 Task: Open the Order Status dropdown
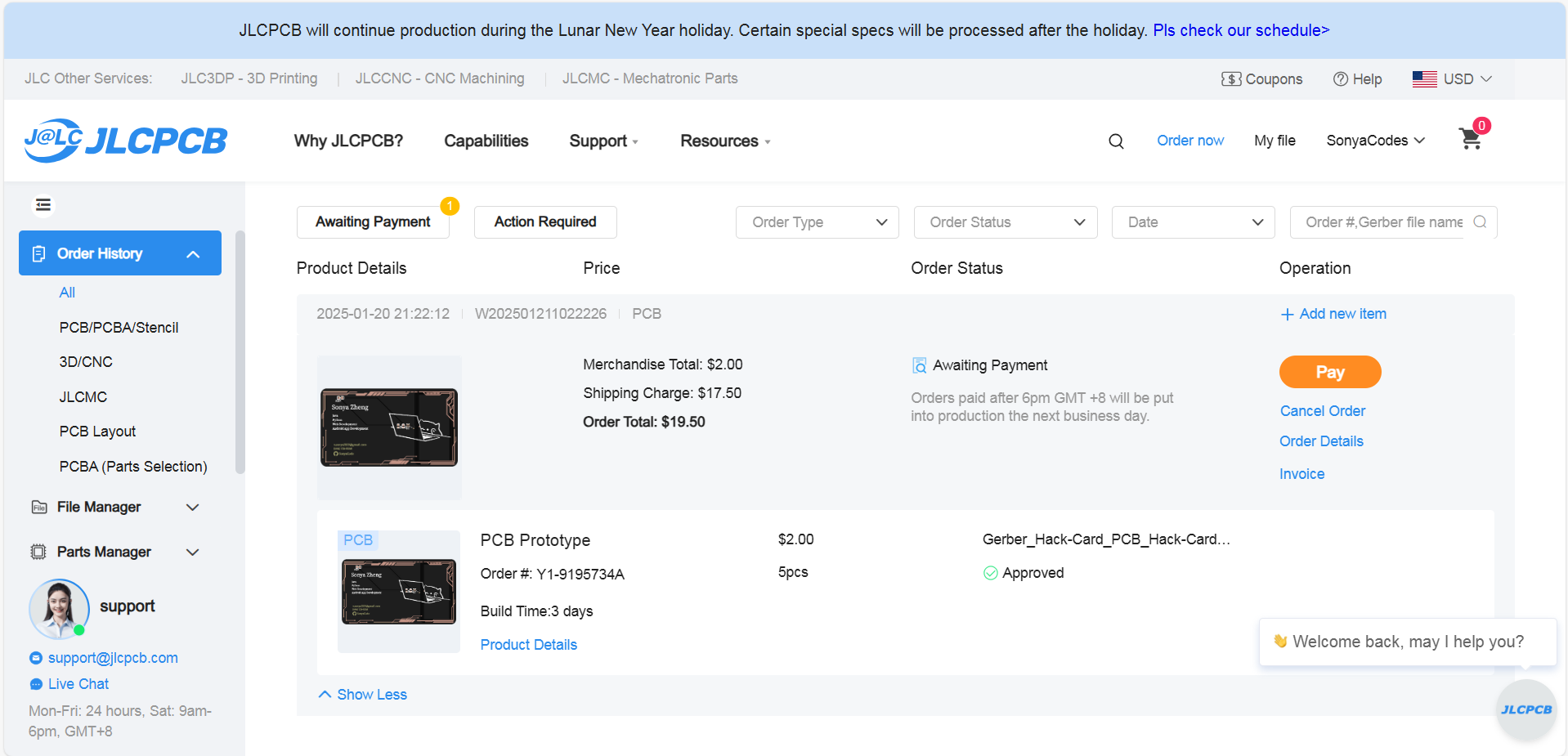(1006, 222)
